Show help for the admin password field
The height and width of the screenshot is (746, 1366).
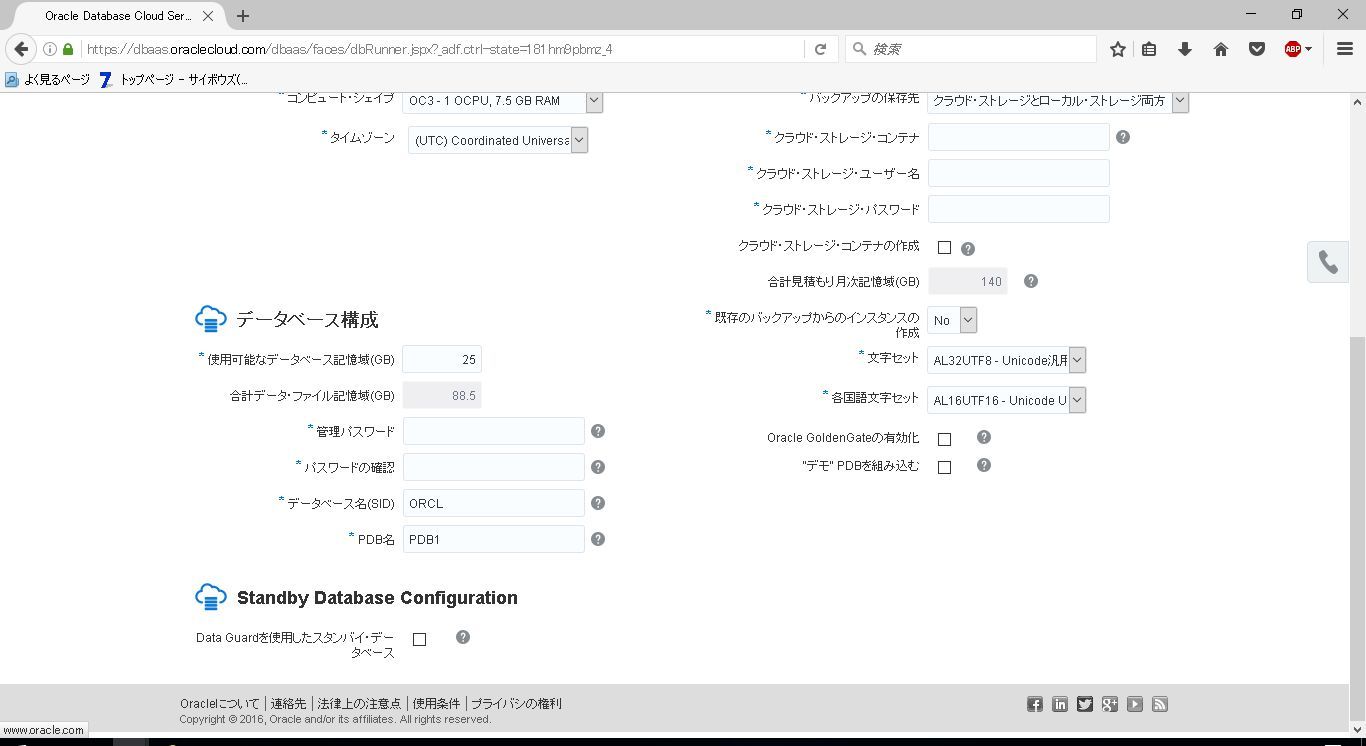(598, 431)
